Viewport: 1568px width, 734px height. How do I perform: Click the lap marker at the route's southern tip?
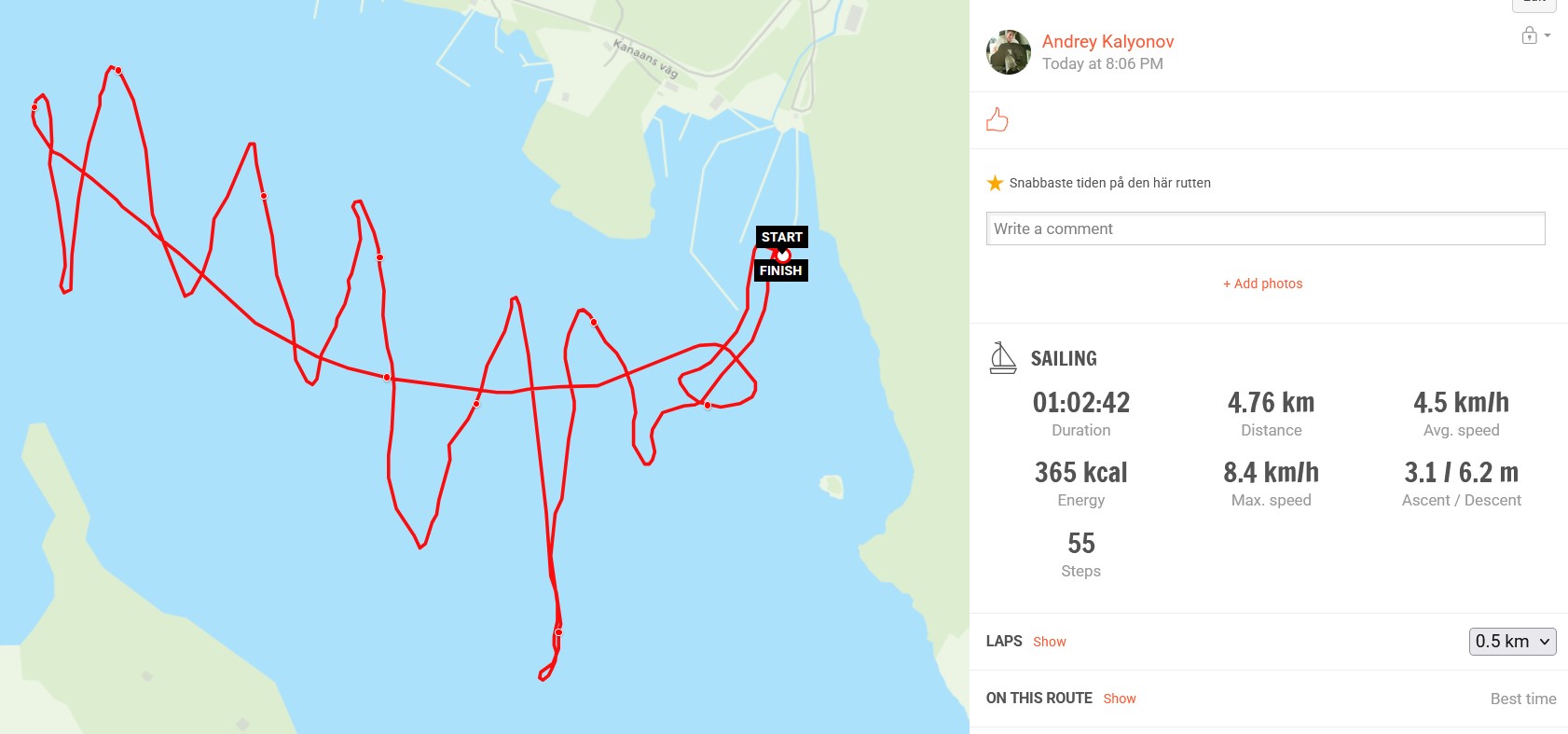point(558,632)
